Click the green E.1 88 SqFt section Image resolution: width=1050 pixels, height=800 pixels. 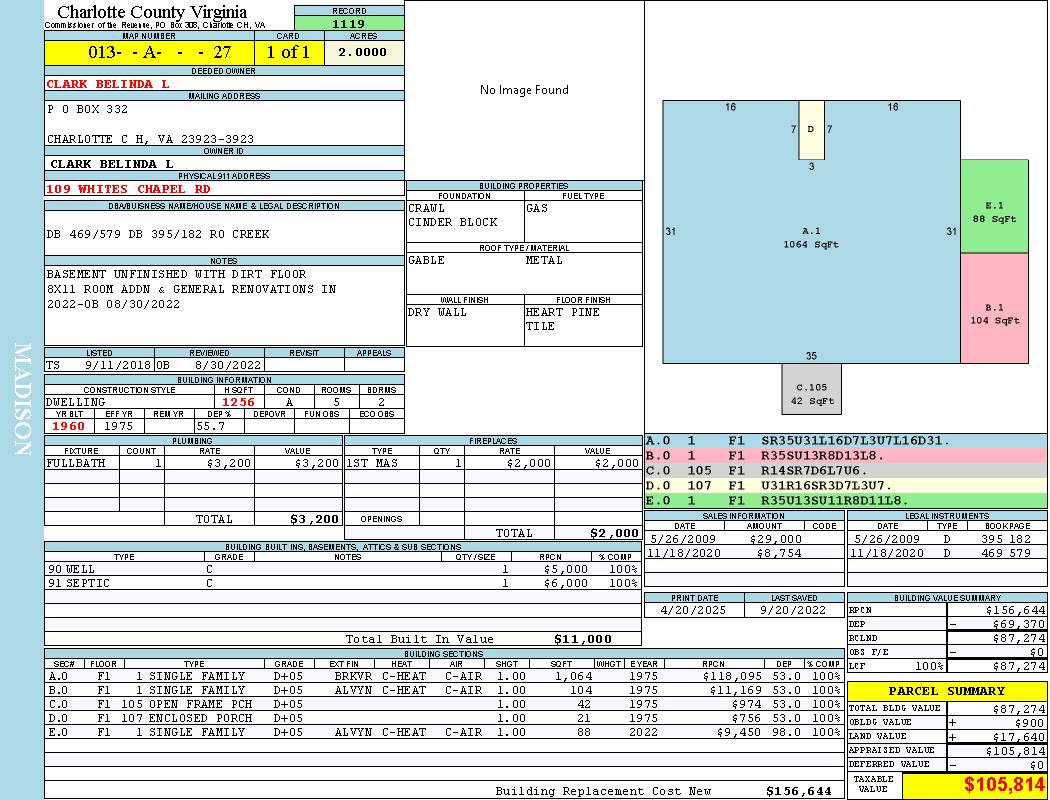(x=994, y=206)
